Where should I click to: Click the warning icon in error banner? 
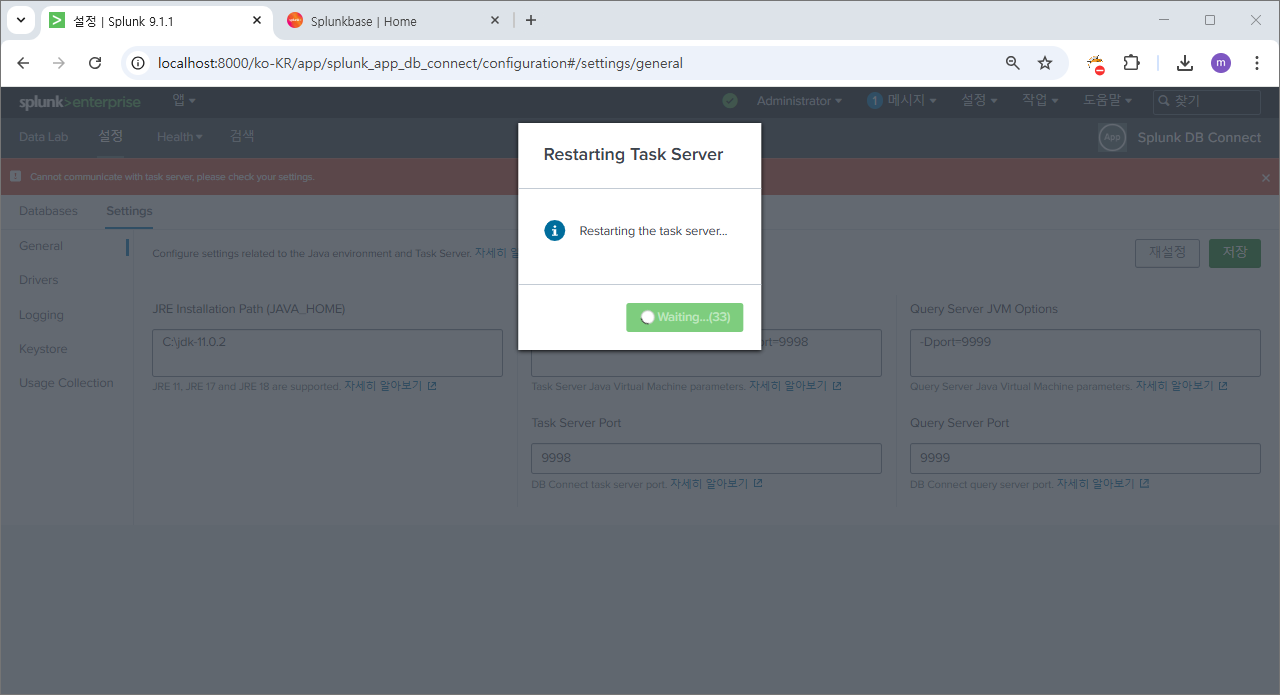tap(16, 176)
